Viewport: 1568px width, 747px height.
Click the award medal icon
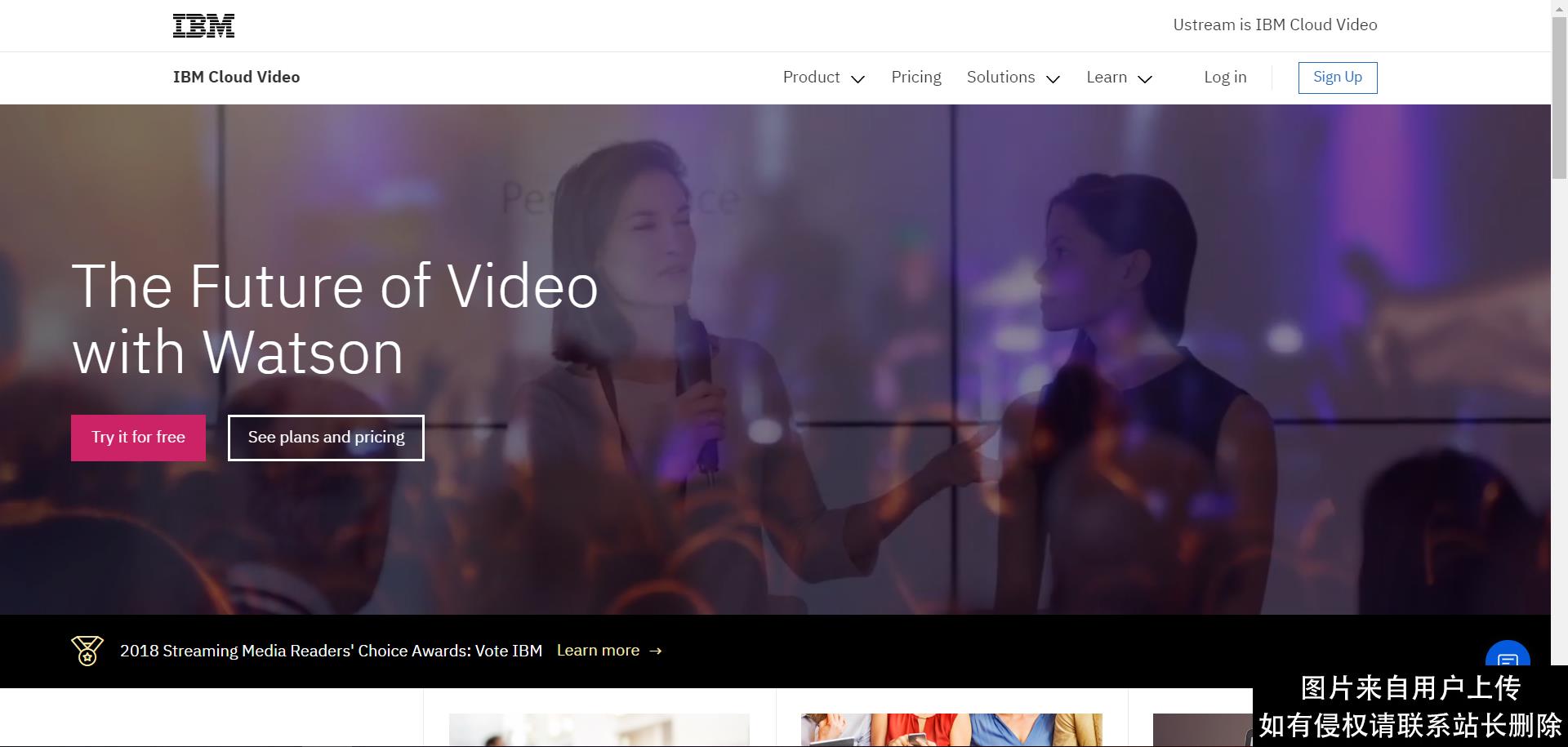click(x=87, y=651)
